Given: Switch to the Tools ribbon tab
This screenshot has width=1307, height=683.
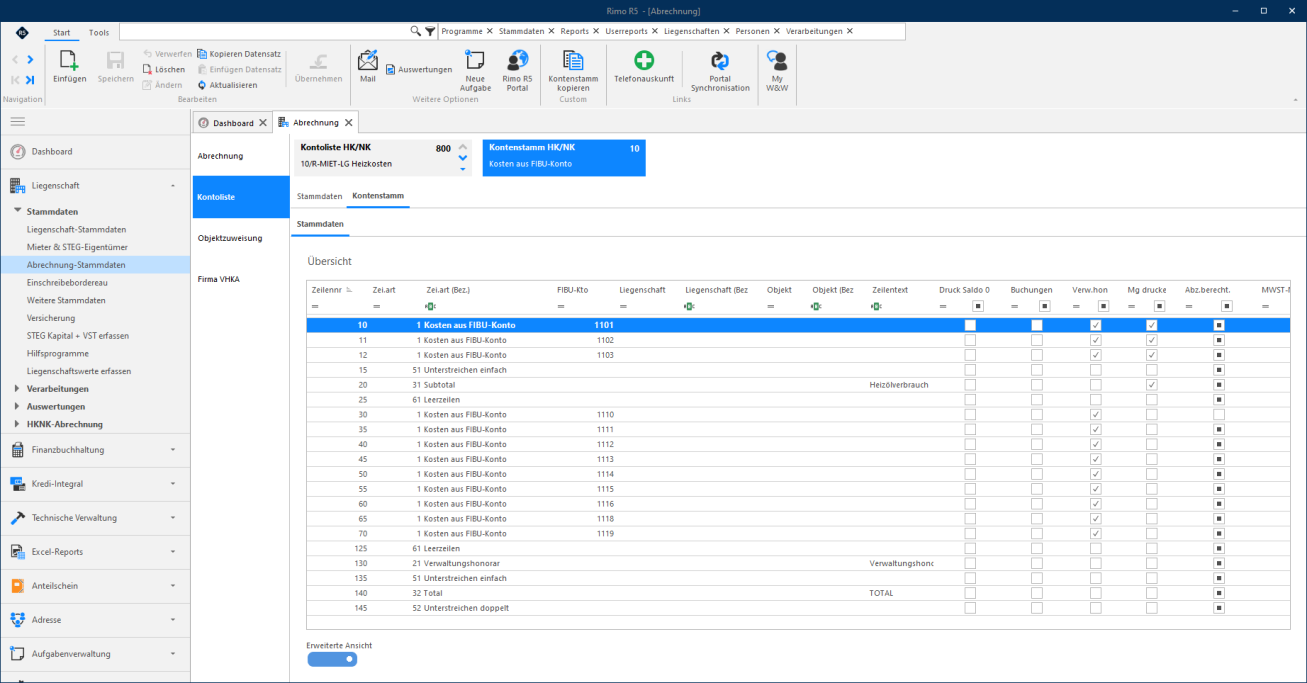Looking at the screenshot, I should coord(99,32).
